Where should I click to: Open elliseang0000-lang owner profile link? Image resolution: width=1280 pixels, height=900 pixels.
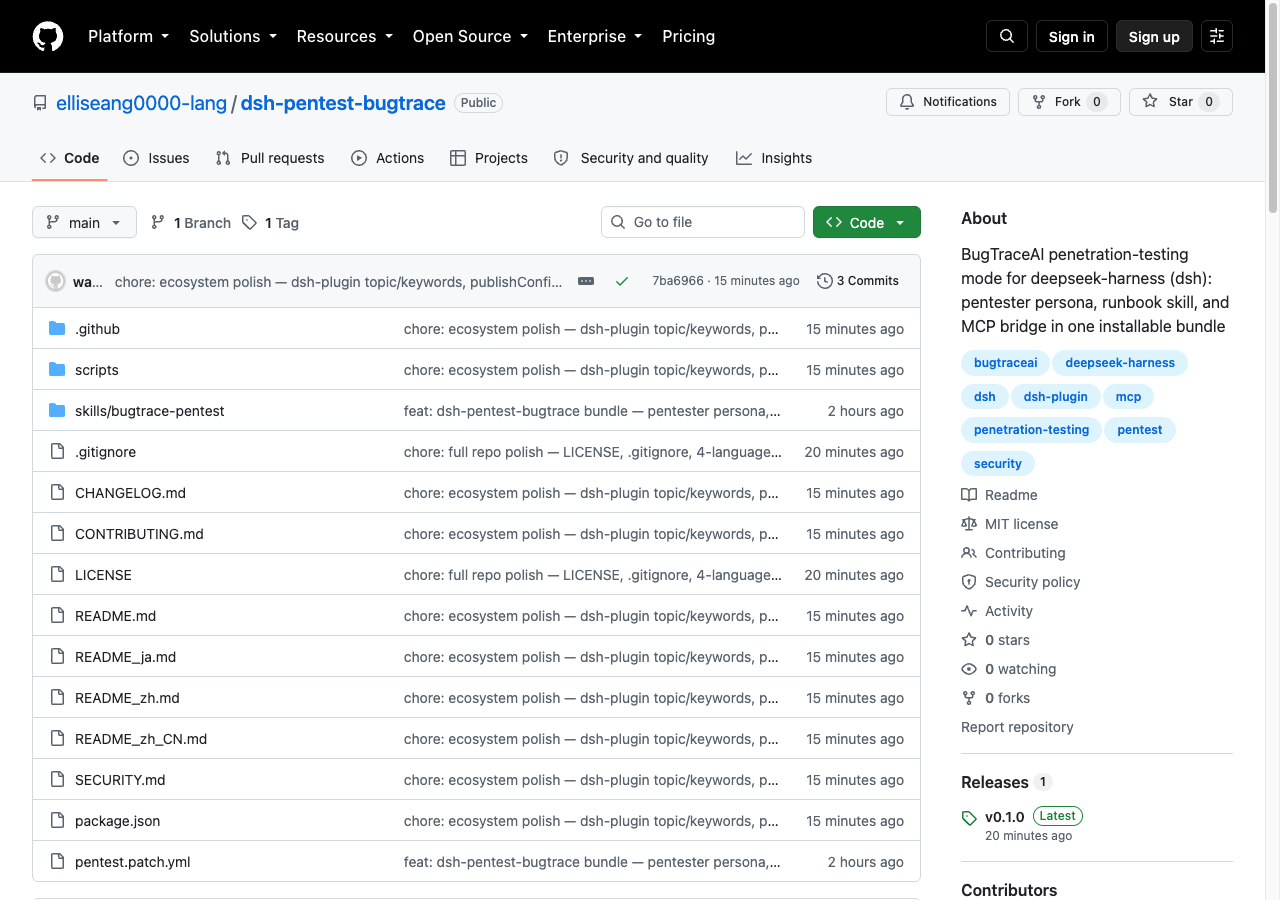coord(141,103)
